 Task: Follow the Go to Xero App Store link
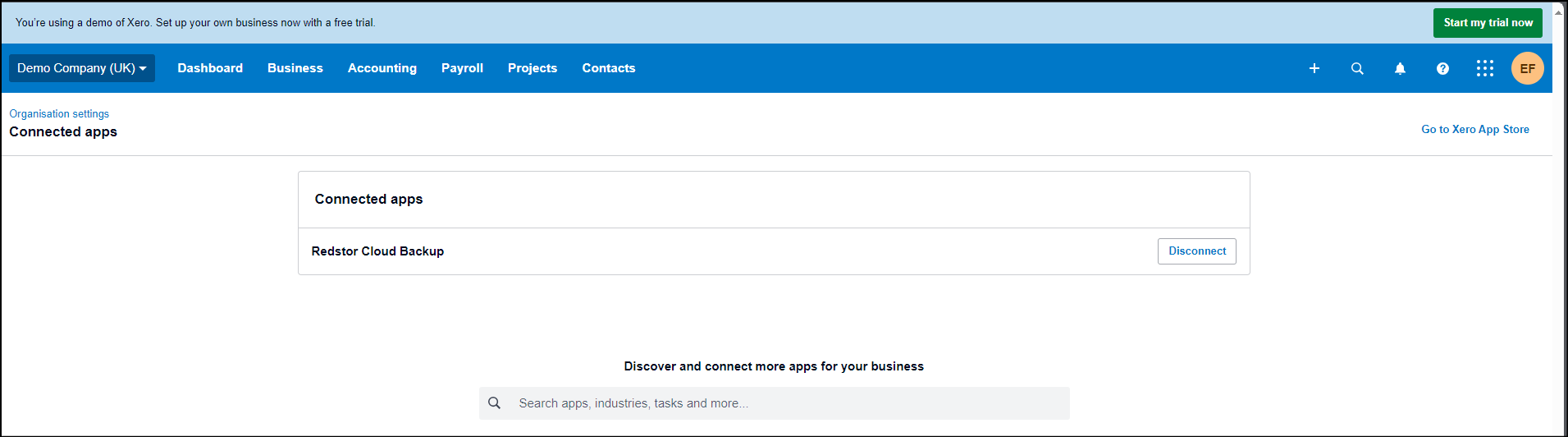point(1475,129)
